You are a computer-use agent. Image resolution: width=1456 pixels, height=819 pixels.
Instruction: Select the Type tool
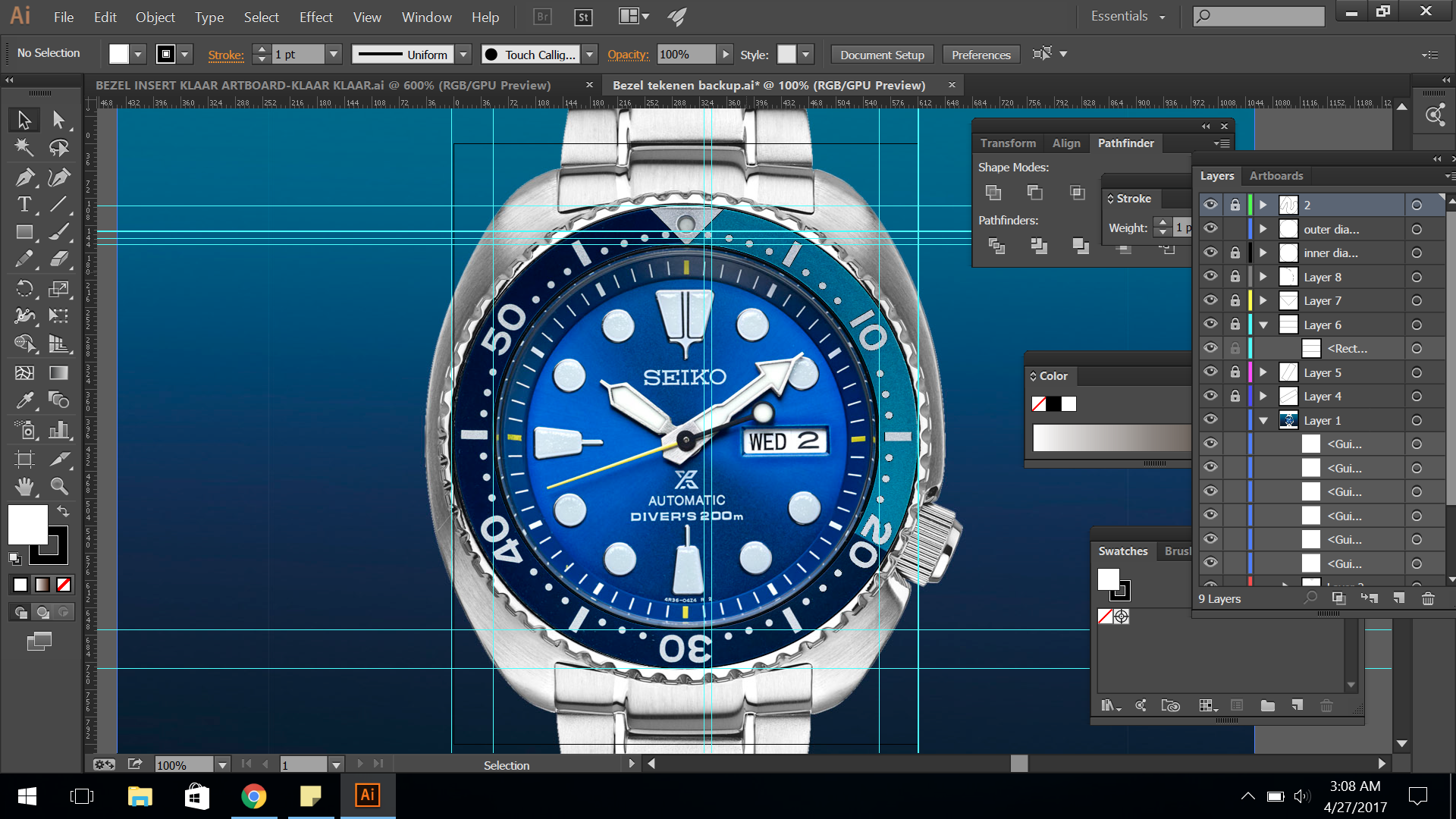(x=24, y=204)
